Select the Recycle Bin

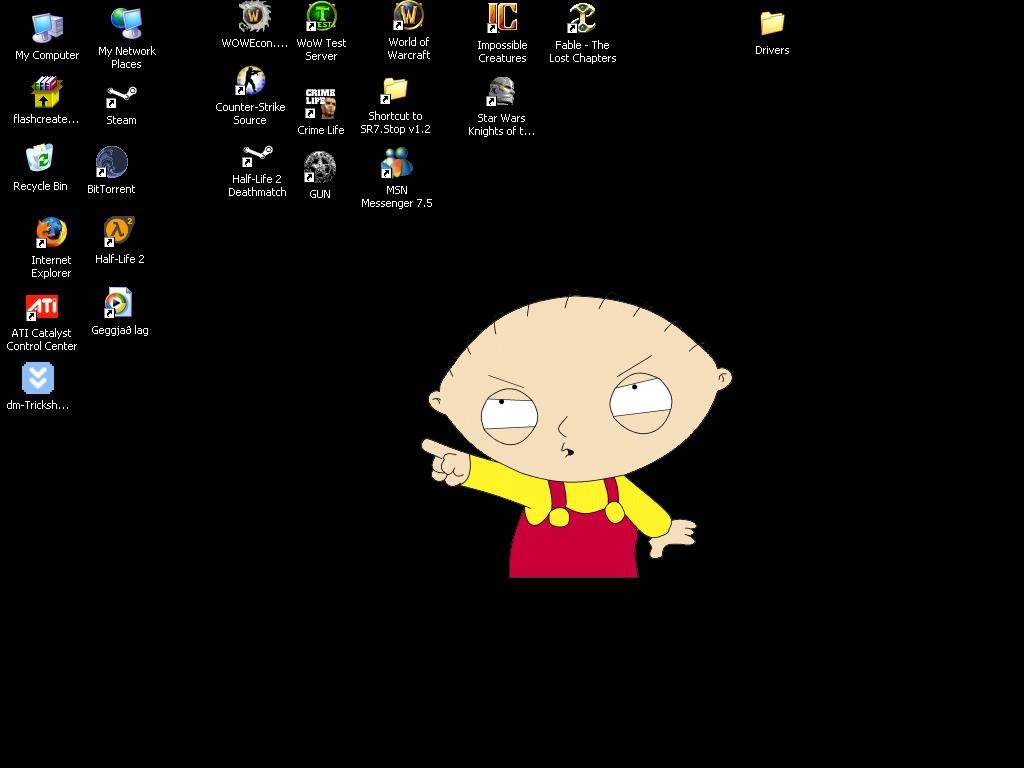[40, 159]
